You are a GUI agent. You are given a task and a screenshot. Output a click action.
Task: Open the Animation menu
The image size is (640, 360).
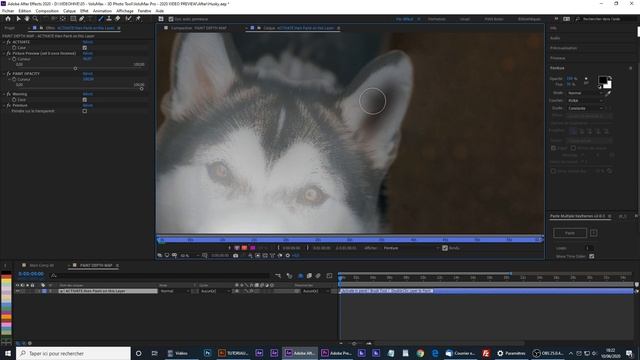click(102, 11)
